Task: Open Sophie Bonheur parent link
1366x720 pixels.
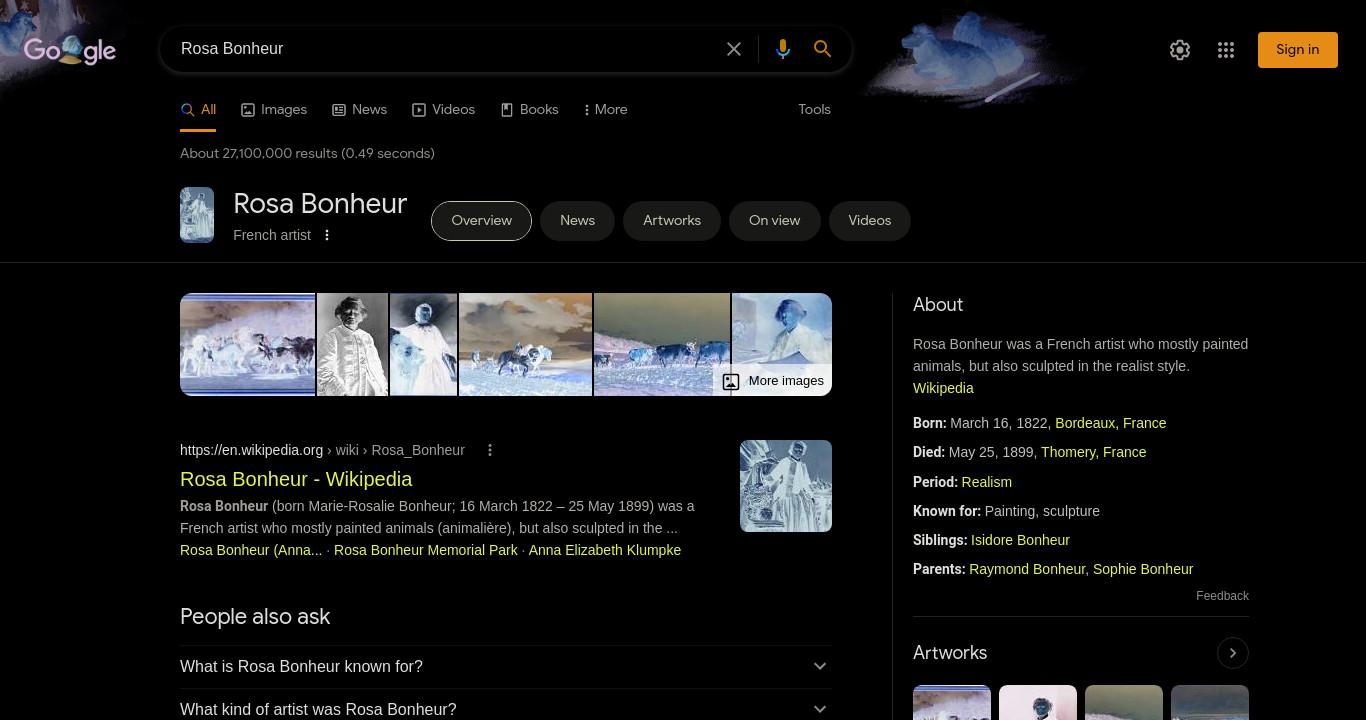Action: click(x=1143, y=569)
